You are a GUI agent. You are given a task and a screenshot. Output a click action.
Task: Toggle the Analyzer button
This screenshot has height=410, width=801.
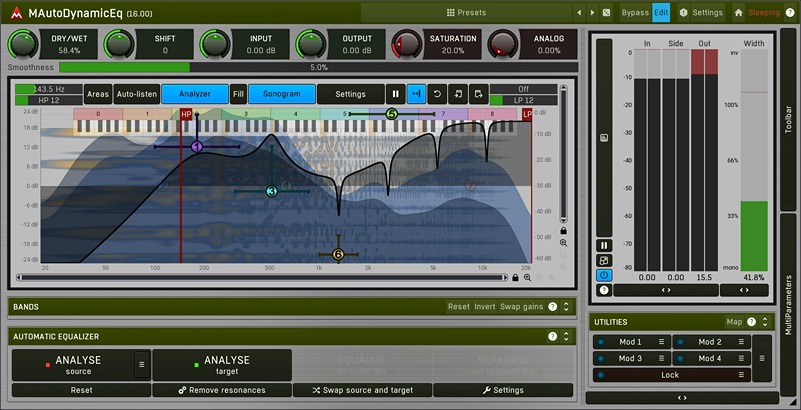pos(195,94)
